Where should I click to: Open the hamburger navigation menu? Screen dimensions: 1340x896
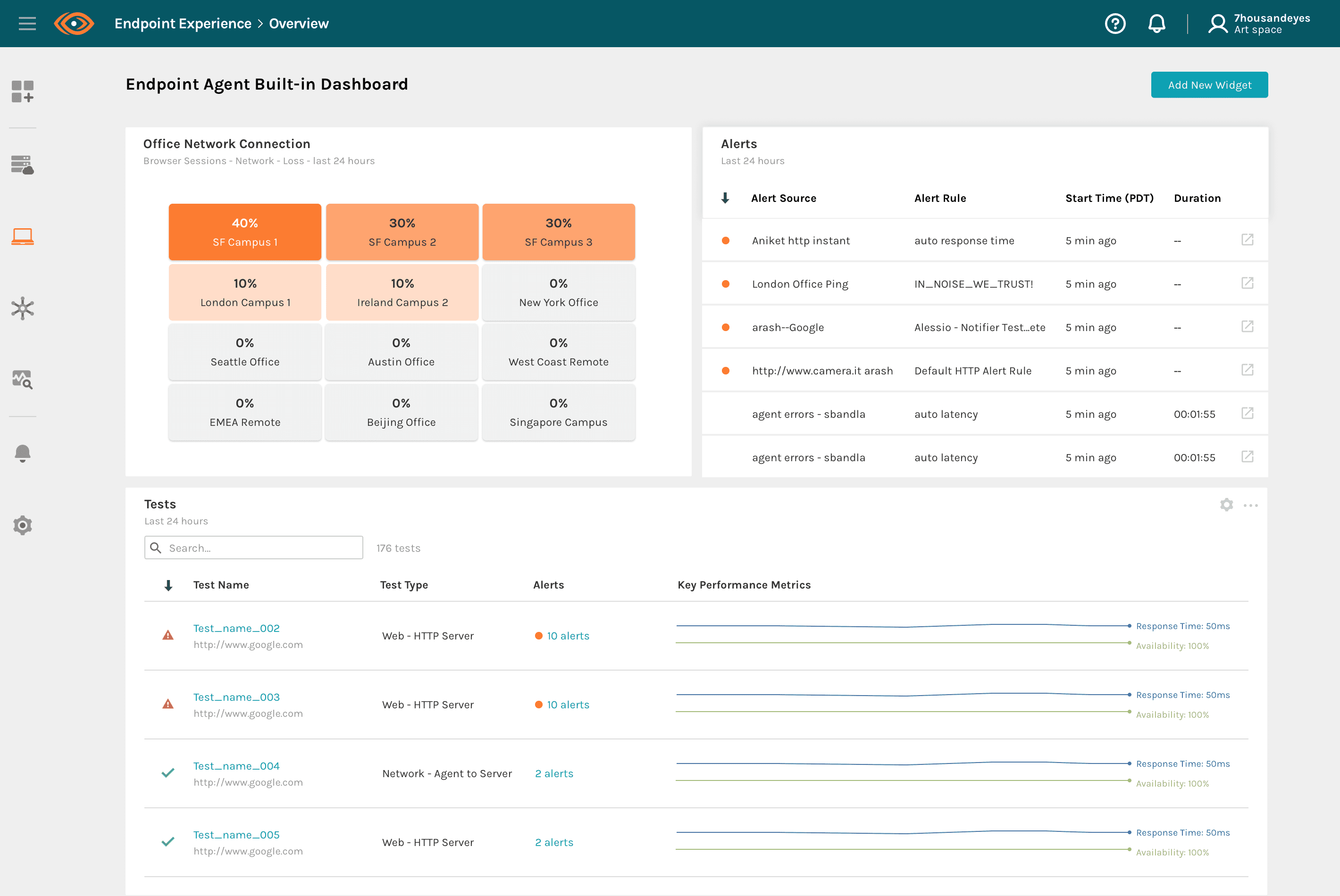coord(27,24)
